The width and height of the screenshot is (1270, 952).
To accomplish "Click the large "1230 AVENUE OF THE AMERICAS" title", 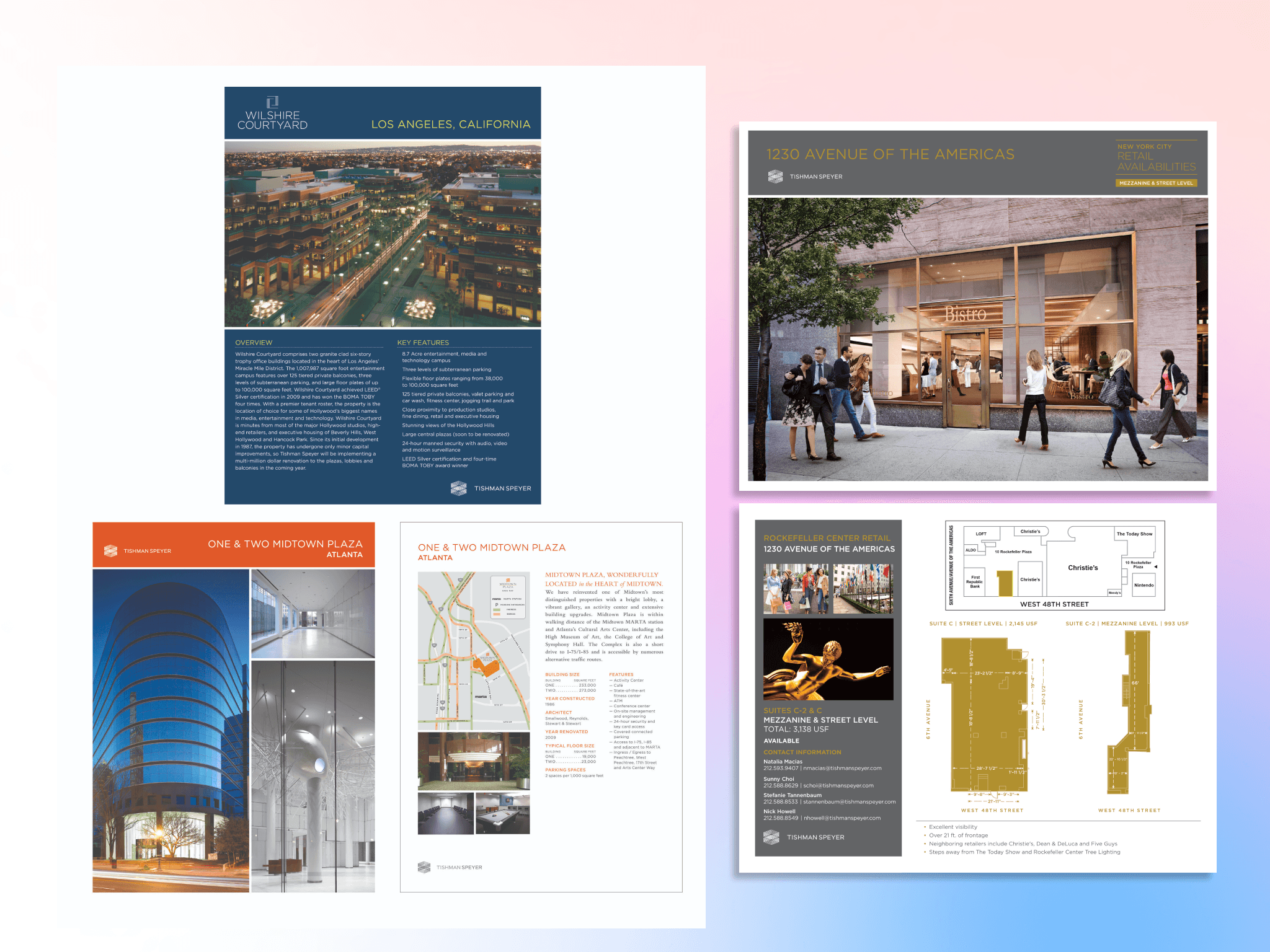I will click(x=890, y=154).
